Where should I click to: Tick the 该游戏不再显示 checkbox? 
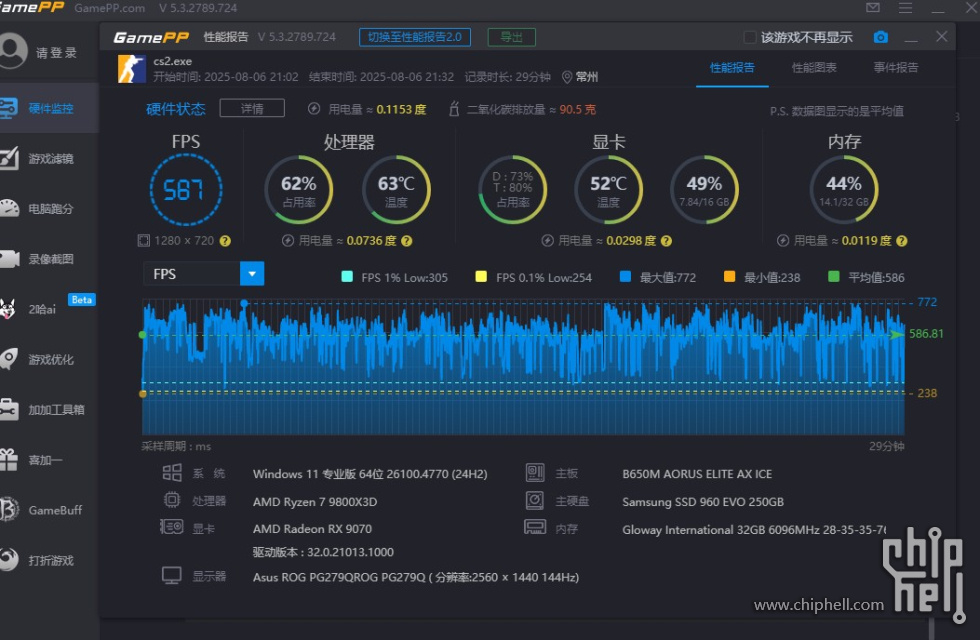click(x=749, y=38)
